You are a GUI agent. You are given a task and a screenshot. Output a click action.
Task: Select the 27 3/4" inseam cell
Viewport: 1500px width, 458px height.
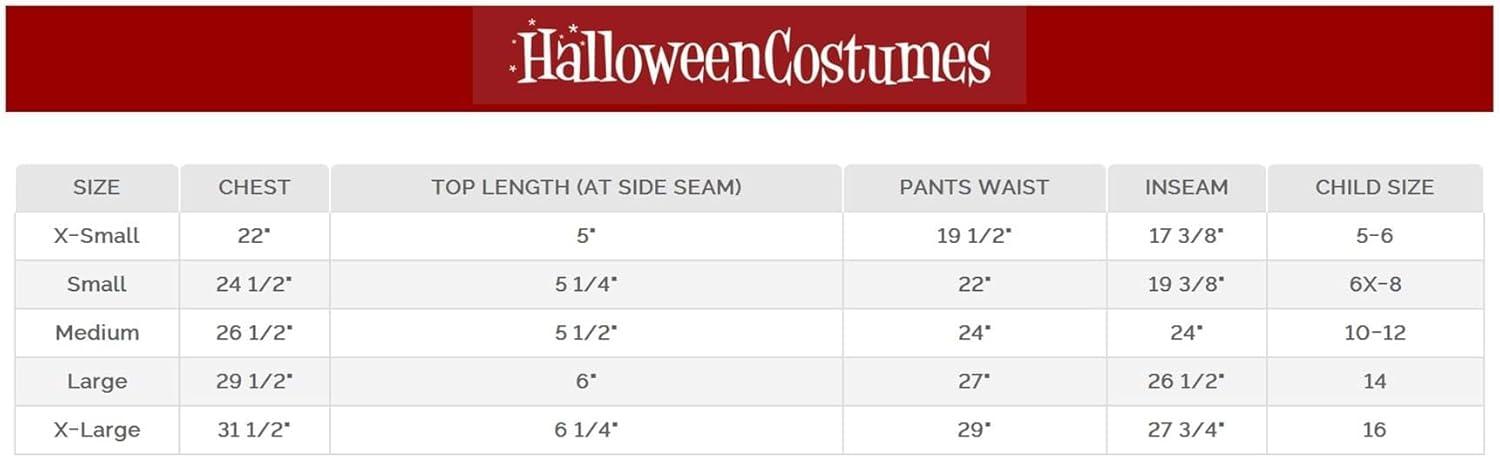pos(1186,430)
